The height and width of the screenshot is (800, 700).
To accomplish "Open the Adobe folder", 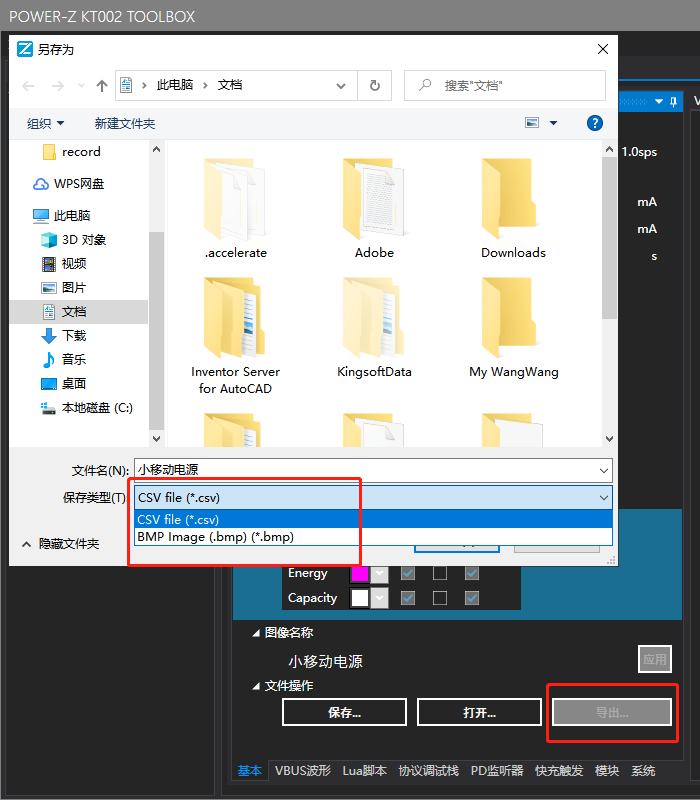I will pos(374,209).
